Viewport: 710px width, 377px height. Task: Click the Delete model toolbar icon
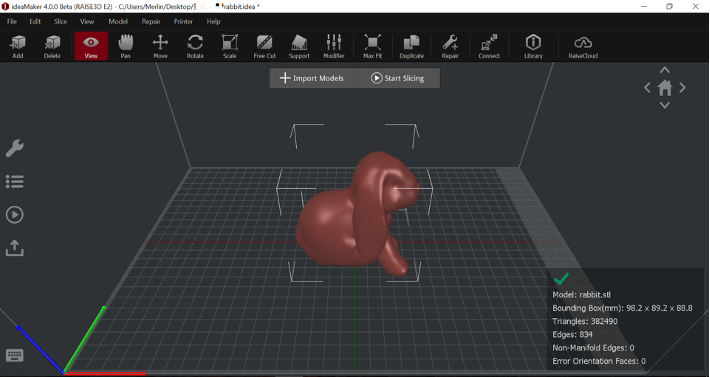coord(52,46)
